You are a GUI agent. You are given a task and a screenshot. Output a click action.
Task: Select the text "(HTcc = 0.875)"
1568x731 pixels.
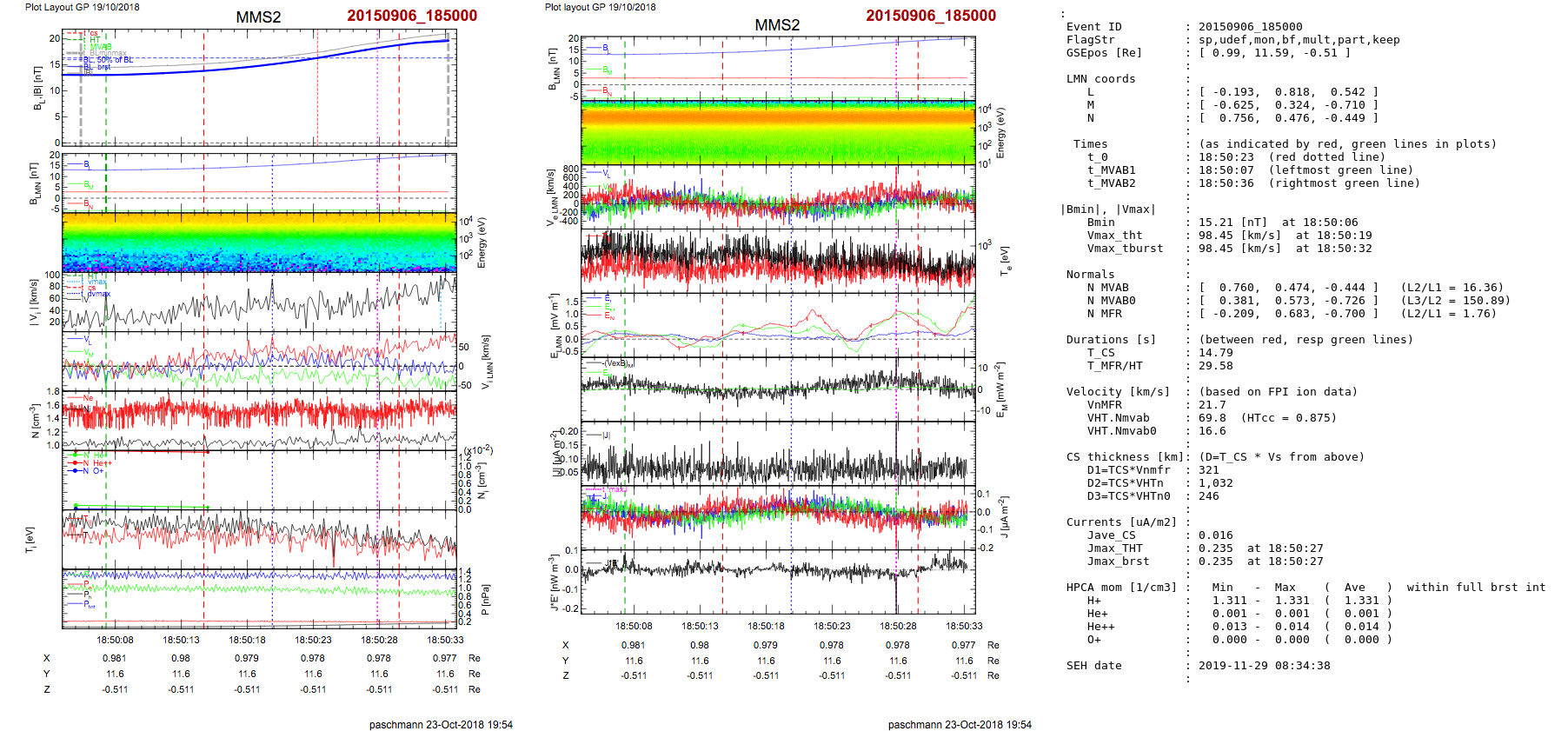click(1288, 418)
